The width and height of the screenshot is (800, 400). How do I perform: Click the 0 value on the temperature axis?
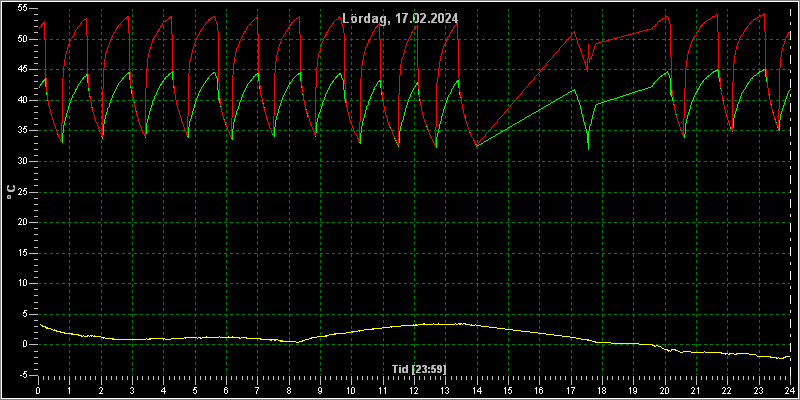[x=31, y=344]
